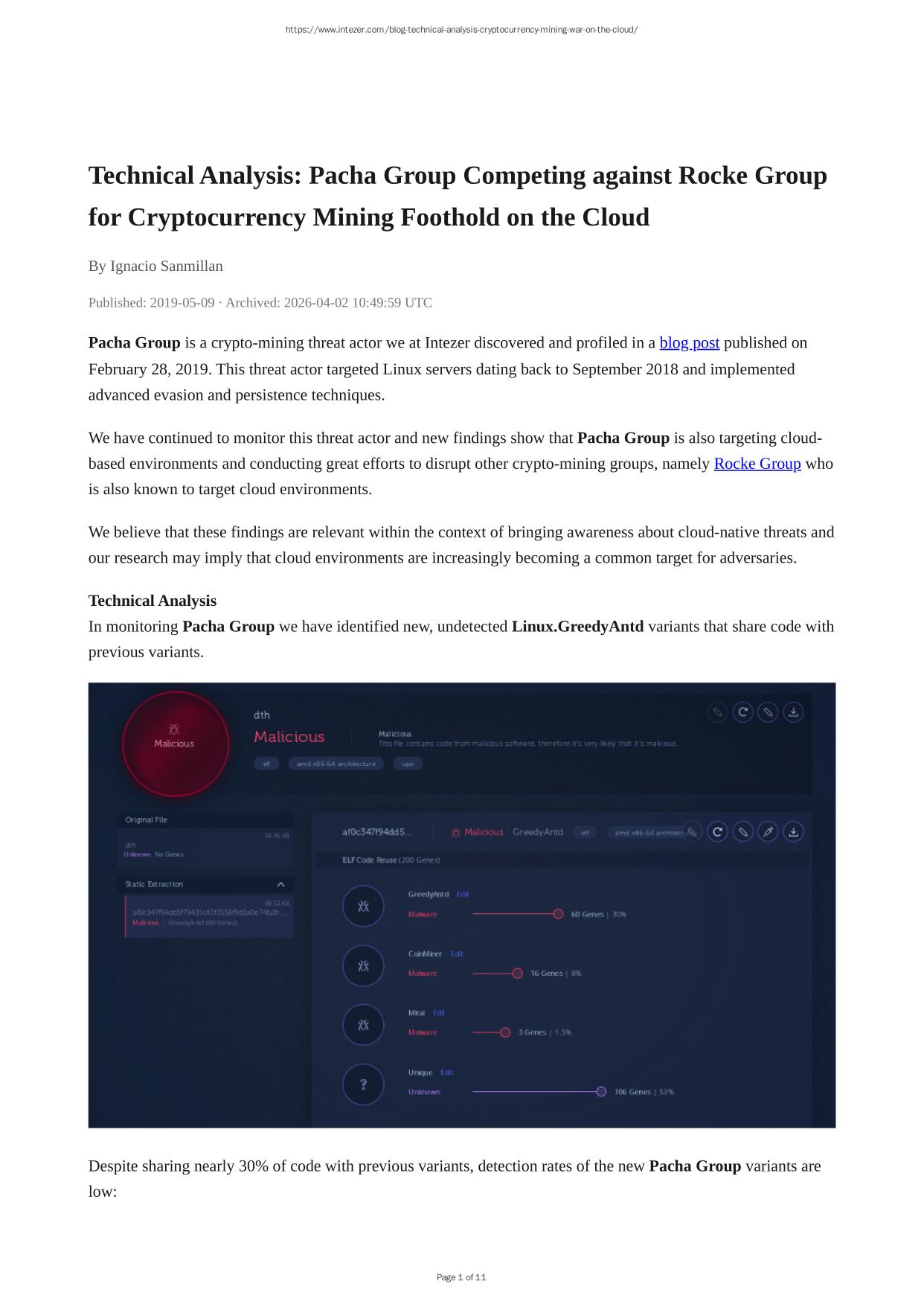The width and height of the screenshot is (924, 1307).
Task: Click Edit next to CoinMiner
Action: (x=457, y=953)
